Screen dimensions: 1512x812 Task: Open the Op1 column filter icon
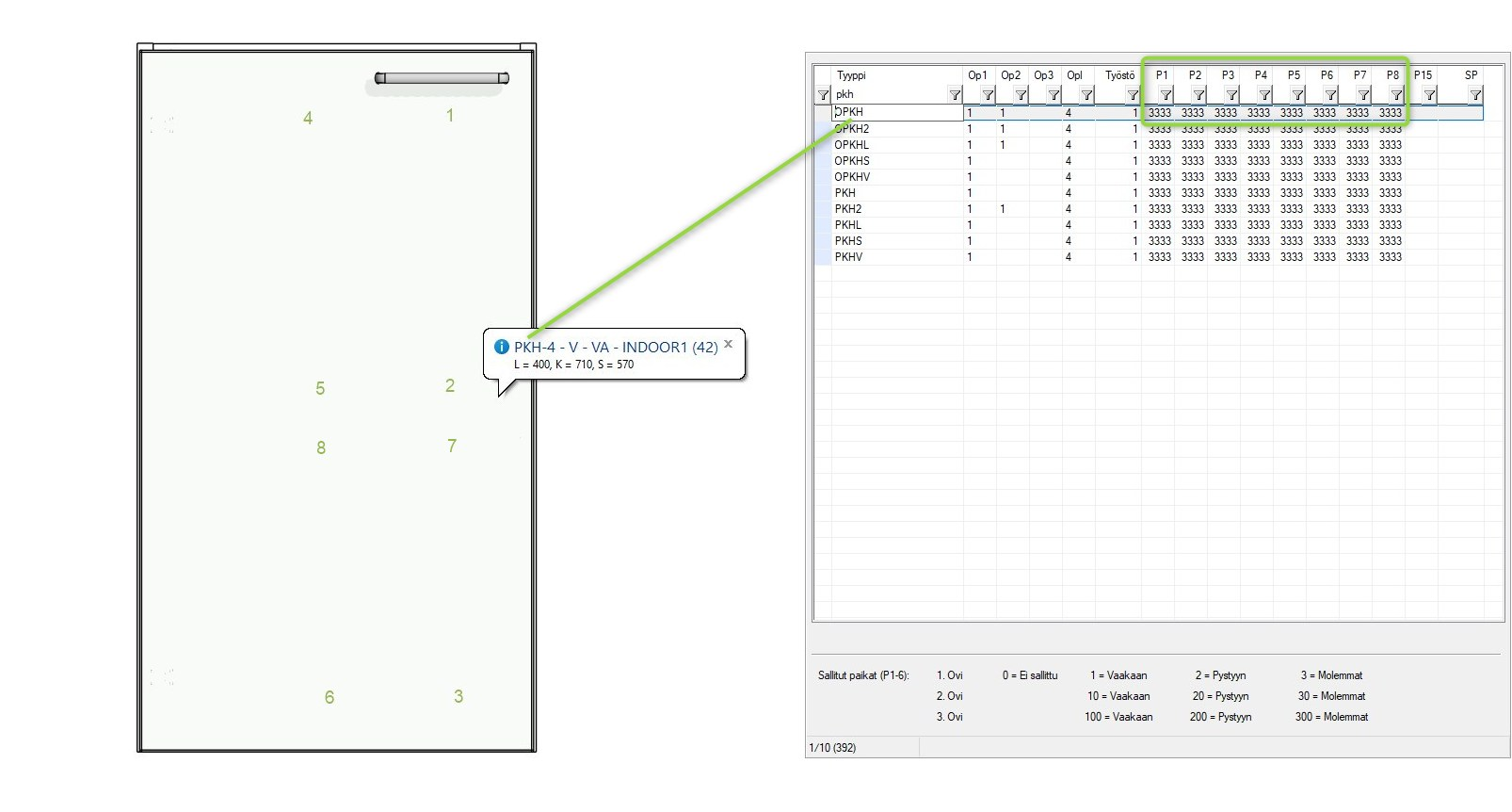988,95
